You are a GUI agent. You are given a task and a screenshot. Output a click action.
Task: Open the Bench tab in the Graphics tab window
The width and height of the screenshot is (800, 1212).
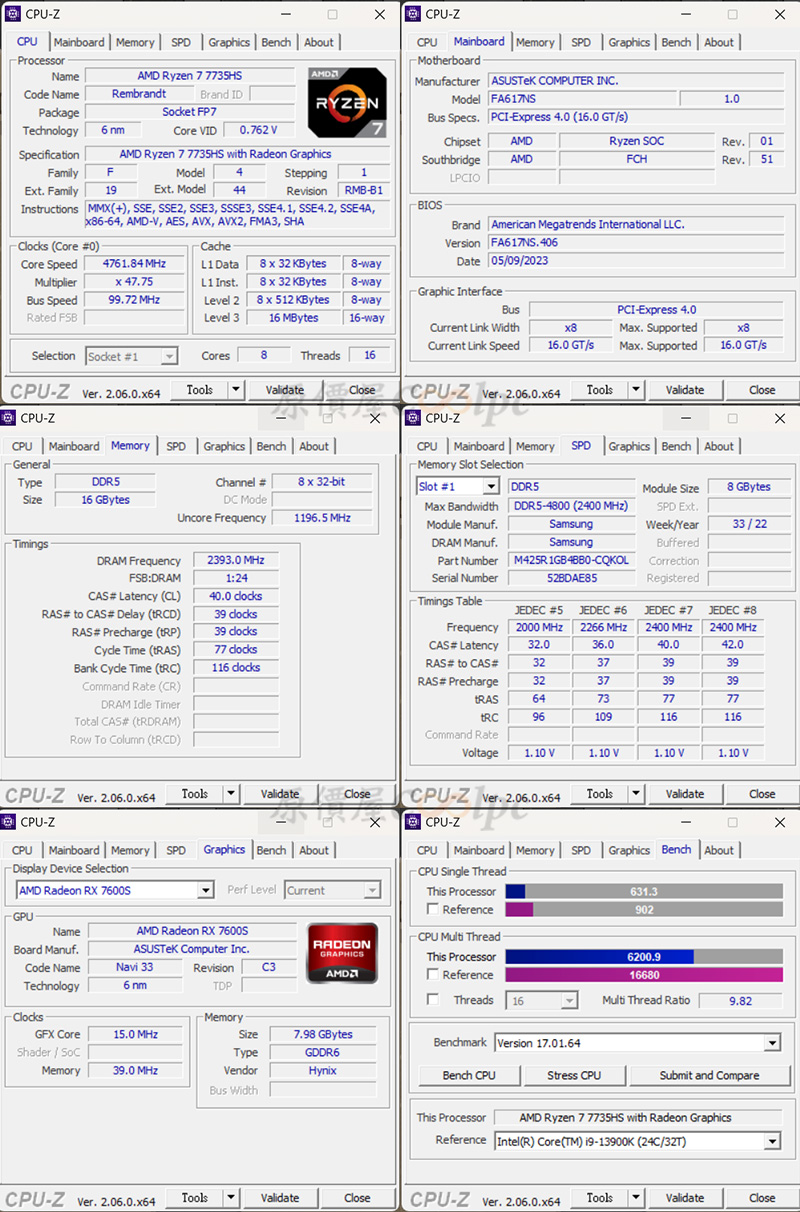(271, 850)
